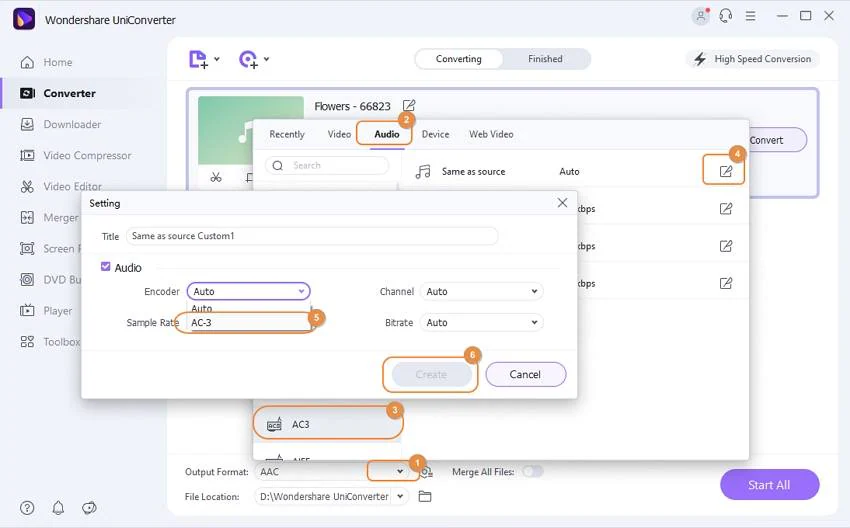
Task: Toggle the Audio checkbox
Action: point(106,267)
